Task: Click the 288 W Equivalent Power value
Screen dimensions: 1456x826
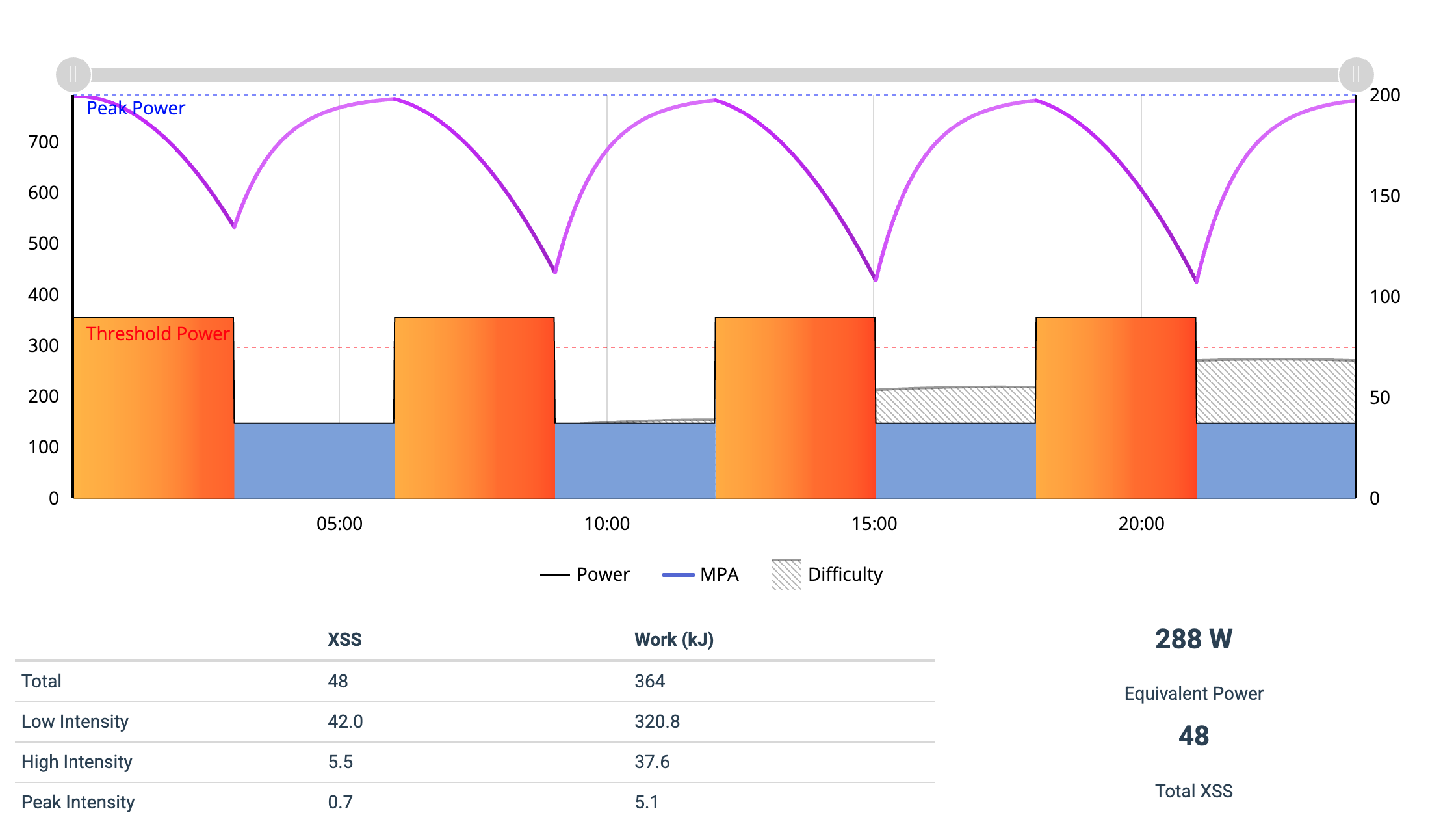Action: 1193,639
